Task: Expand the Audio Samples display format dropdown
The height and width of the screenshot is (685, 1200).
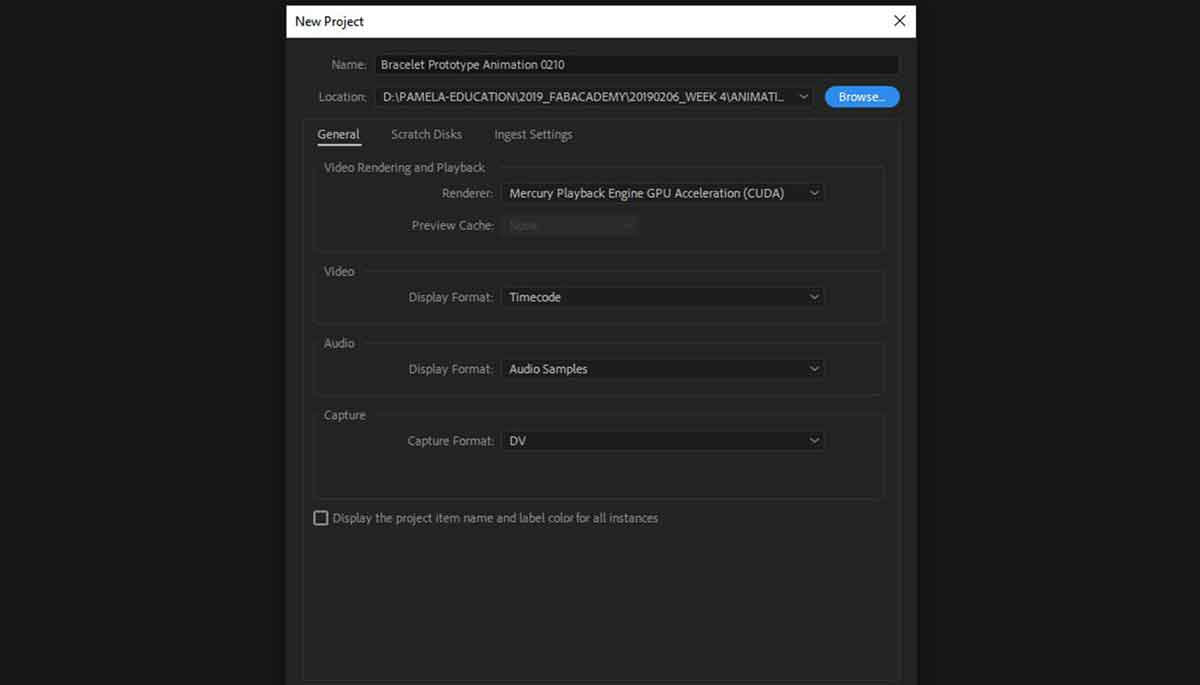Action: point(662,369)
